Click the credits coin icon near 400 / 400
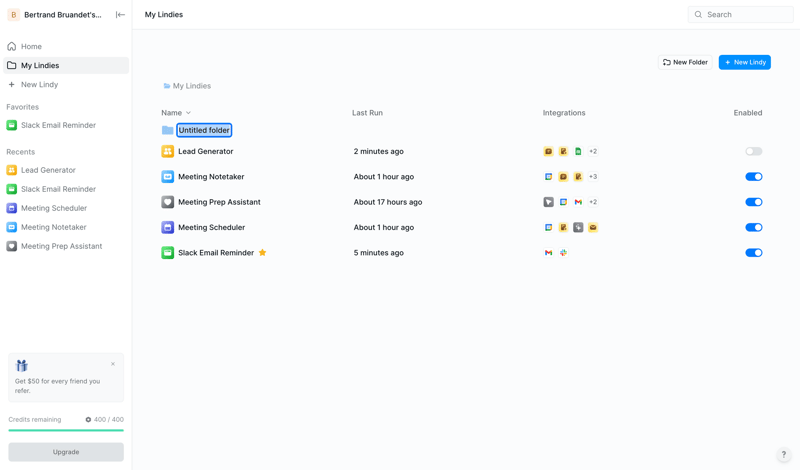The height and width of the screenshot is (470, 800). [88, 419]
